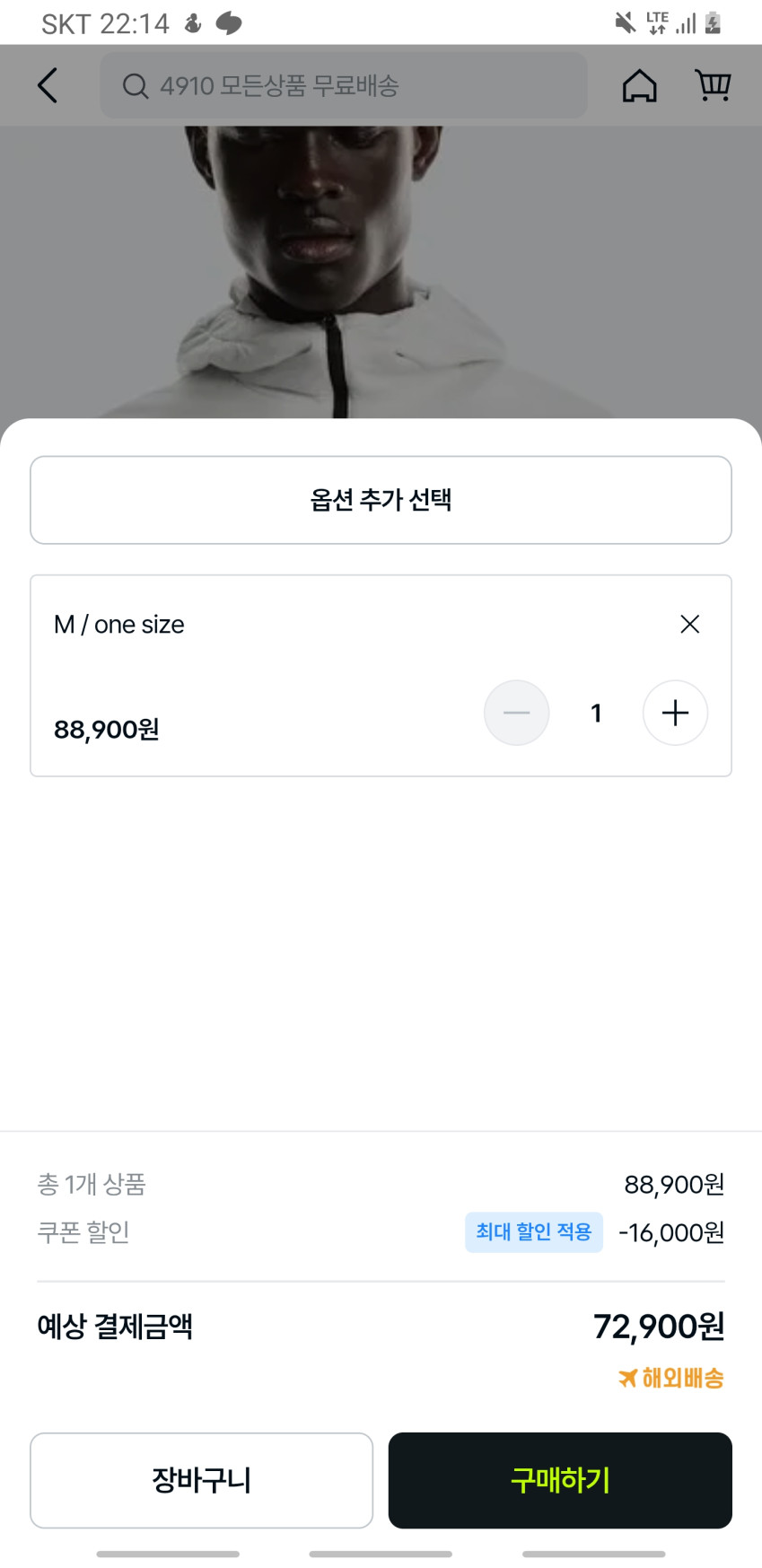Tap the search magnifier icon
Screen dimensions: 762x1568
coord(136,86)
